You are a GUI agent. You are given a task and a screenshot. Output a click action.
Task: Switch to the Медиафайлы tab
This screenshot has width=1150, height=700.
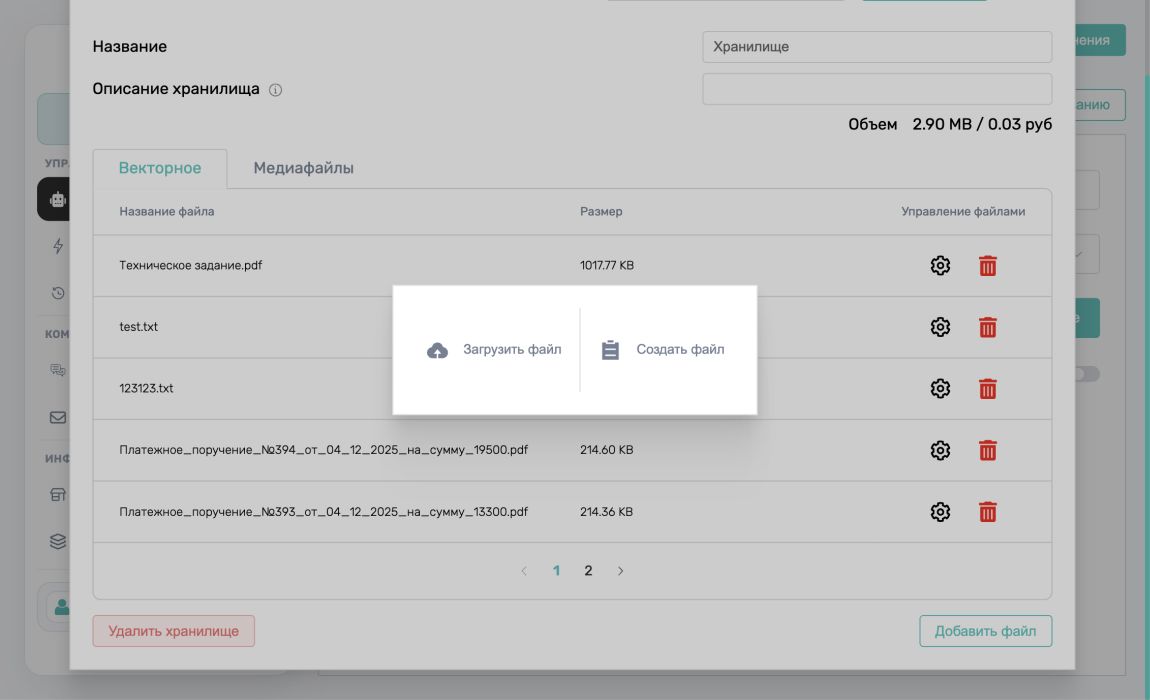(x=304, y=168)
